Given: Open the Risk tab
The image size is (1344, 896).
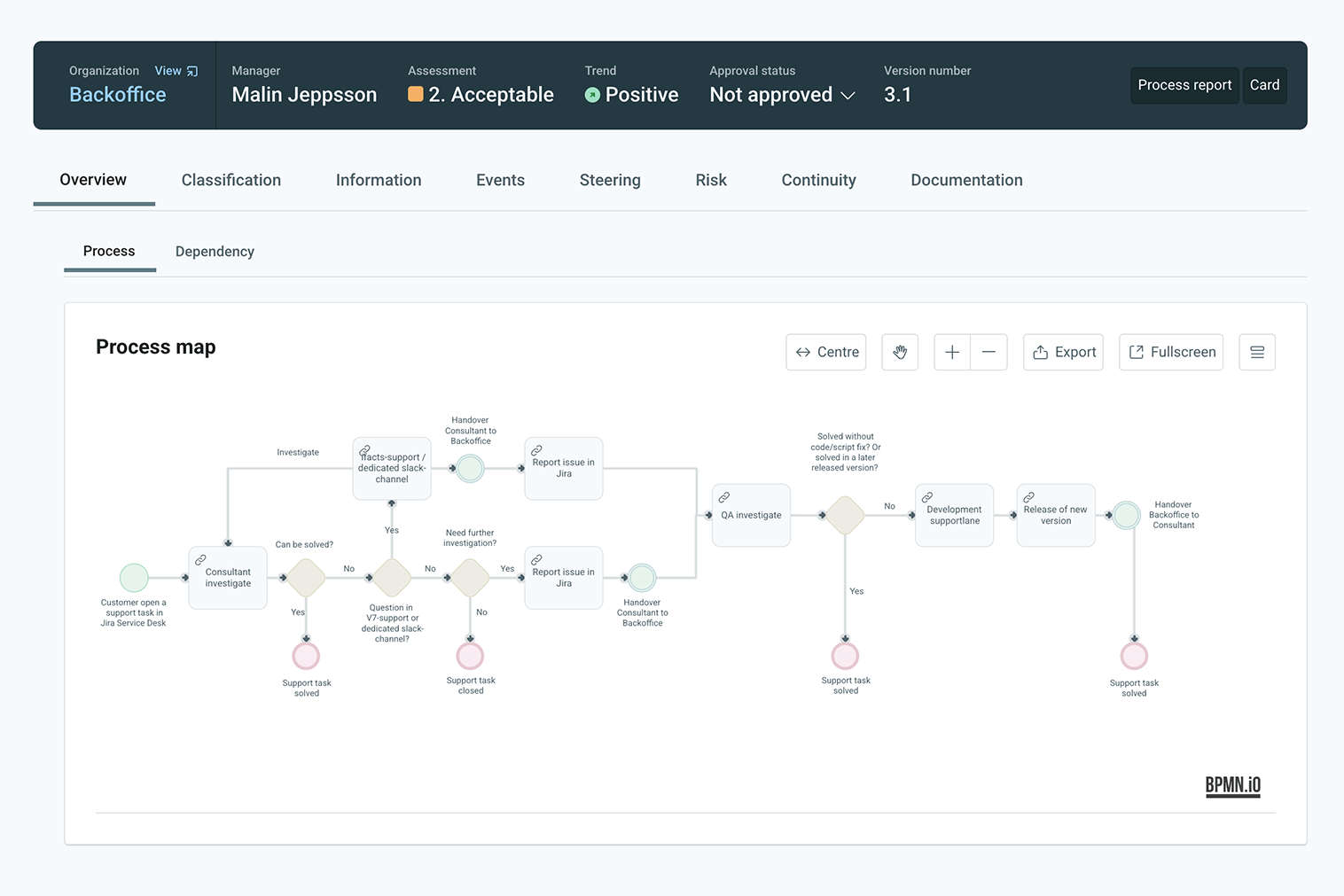Looking at the screenshot, I should coord(710,180).
